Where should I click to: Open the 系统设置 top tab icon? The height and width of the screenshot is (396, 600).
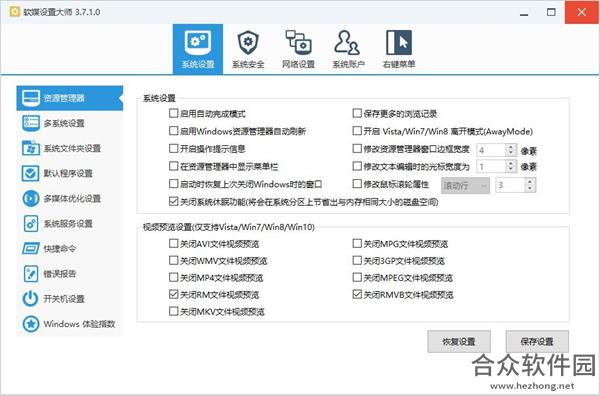(x=197, y=41)
